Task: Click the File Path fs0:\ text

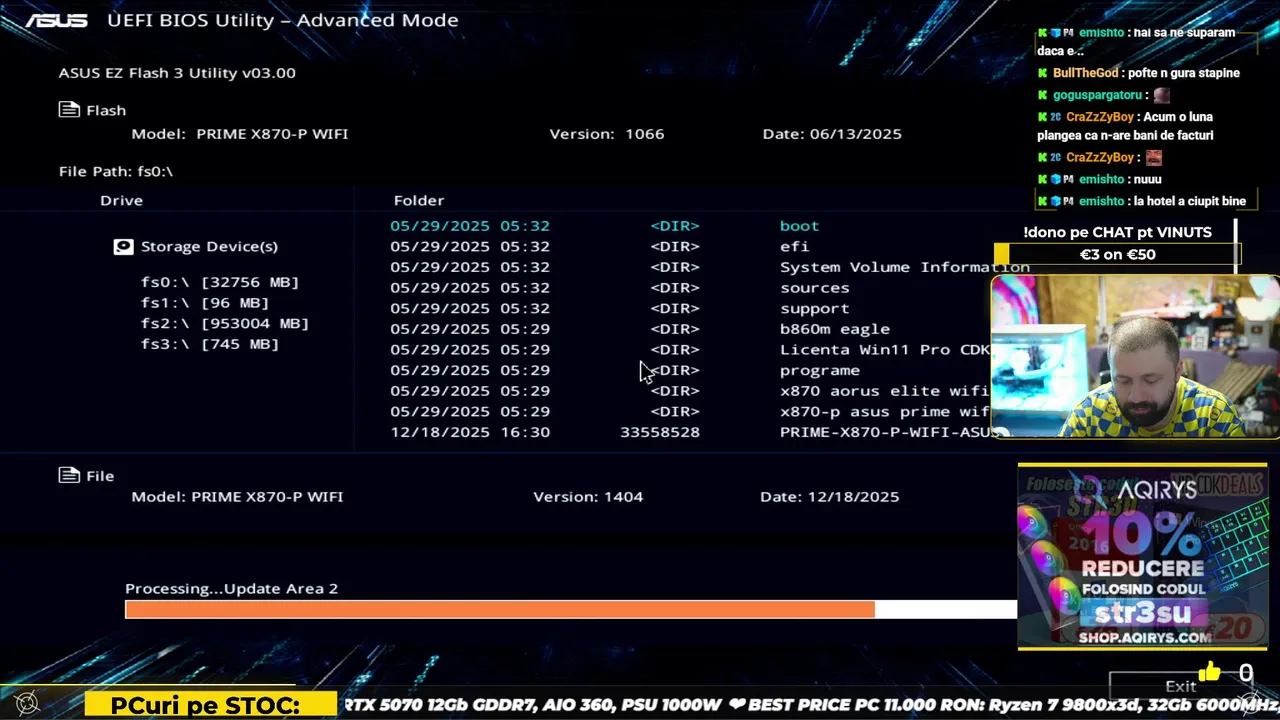Action: click(x=116, y=171)
